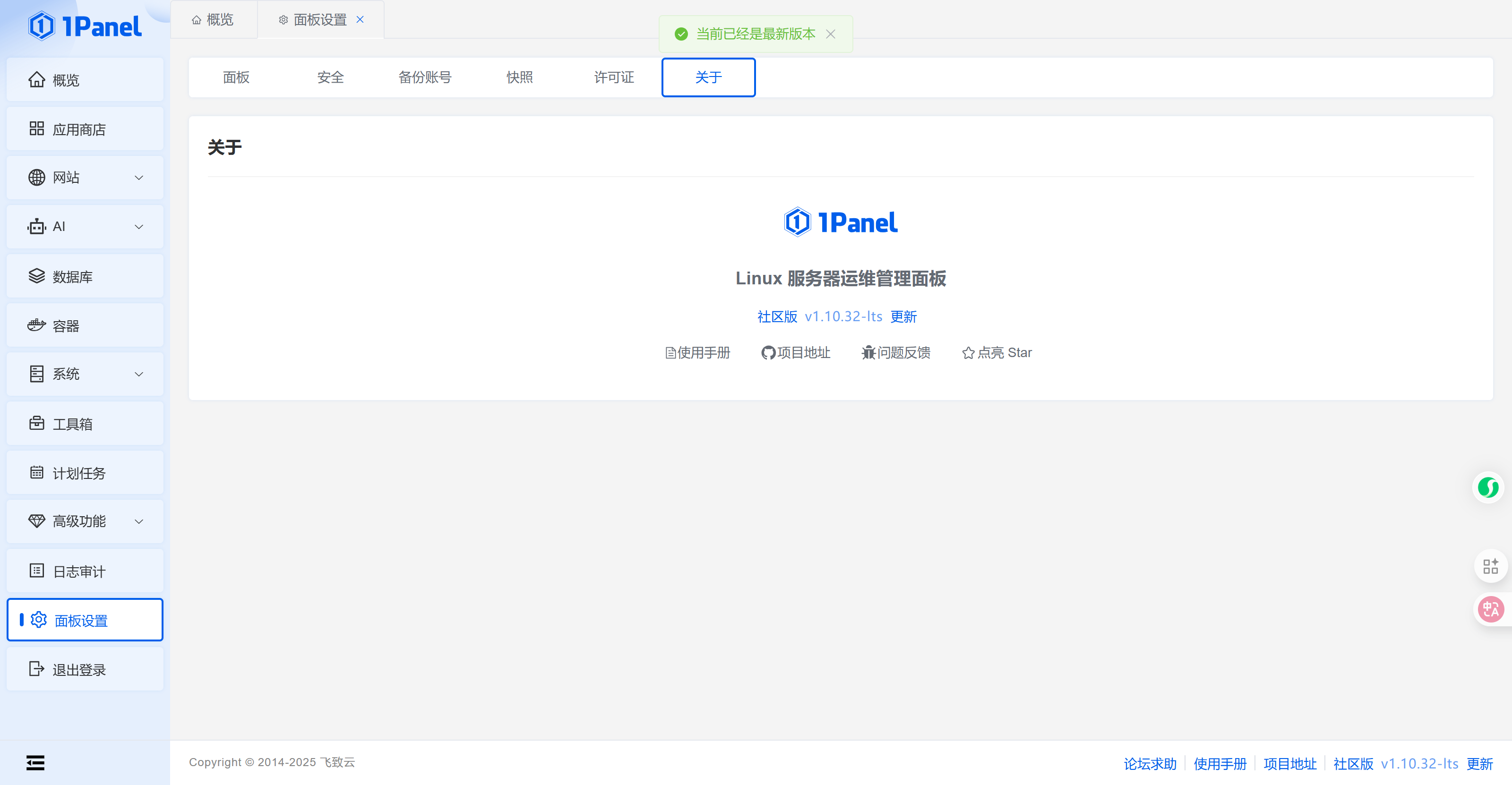Screen dimensions: 1512x785
Task: Click the Copyright 飞致云 footer text
Action: 272,762
